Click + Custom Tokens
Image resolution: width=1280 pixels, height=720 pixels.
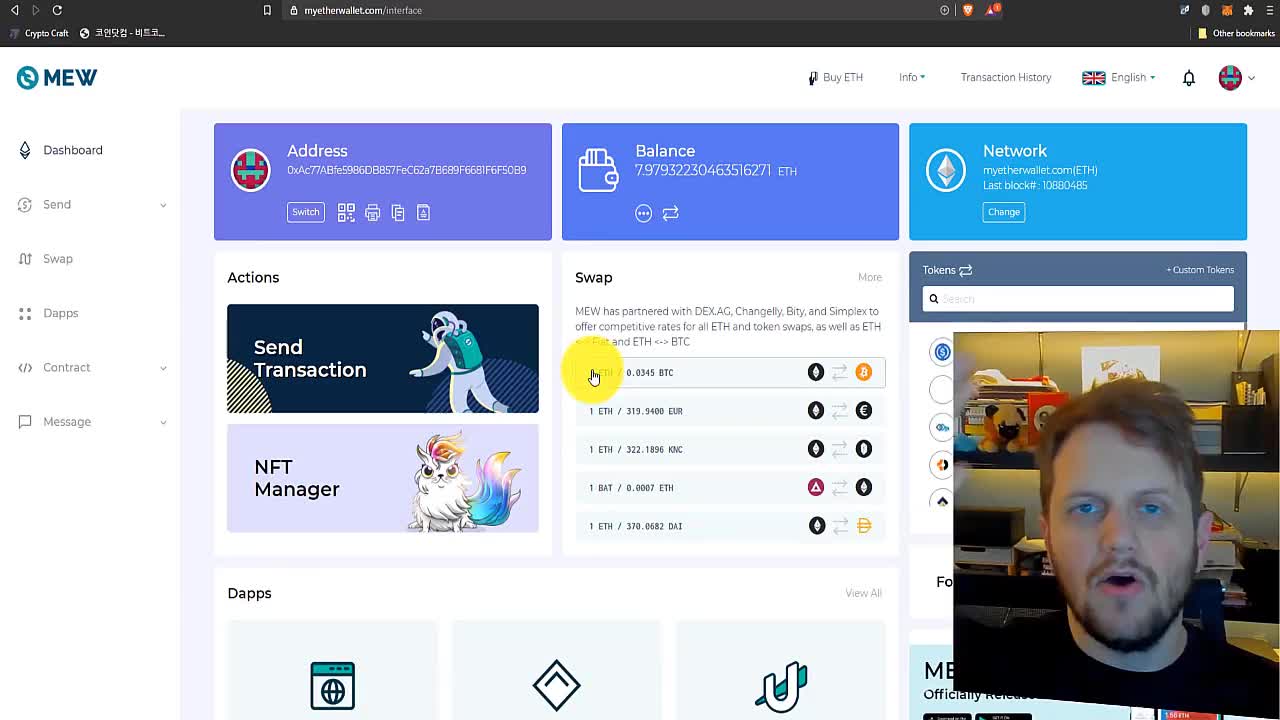click(1200, 270)
